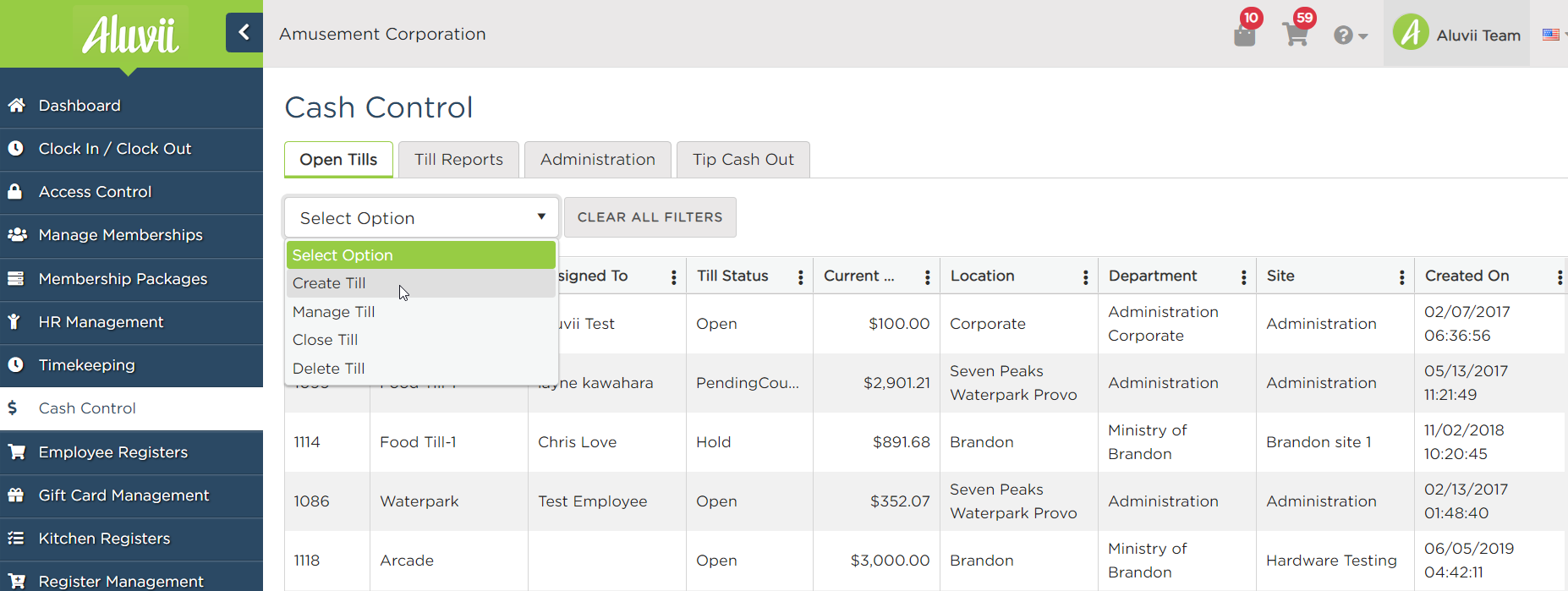Select the Hardware Testing site cell

pos(1335,561)
